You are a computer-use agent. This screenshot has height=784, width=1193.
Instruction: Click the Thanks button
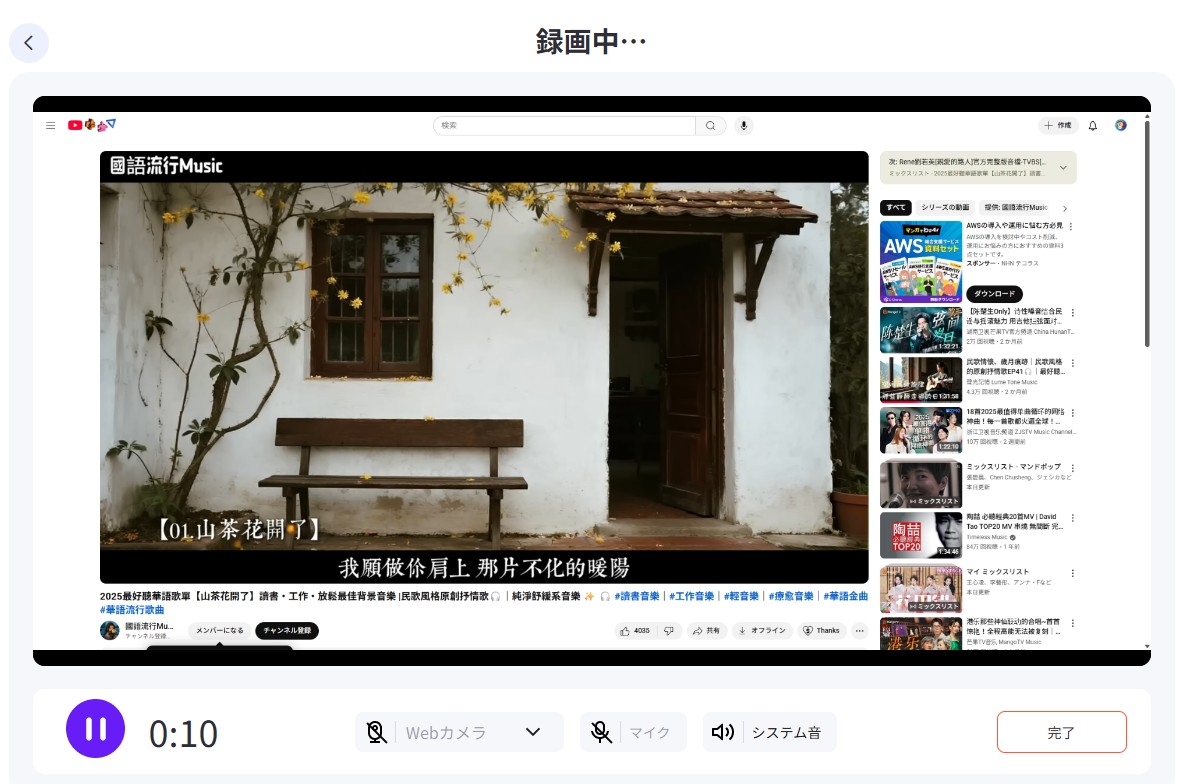pos(822,630)
